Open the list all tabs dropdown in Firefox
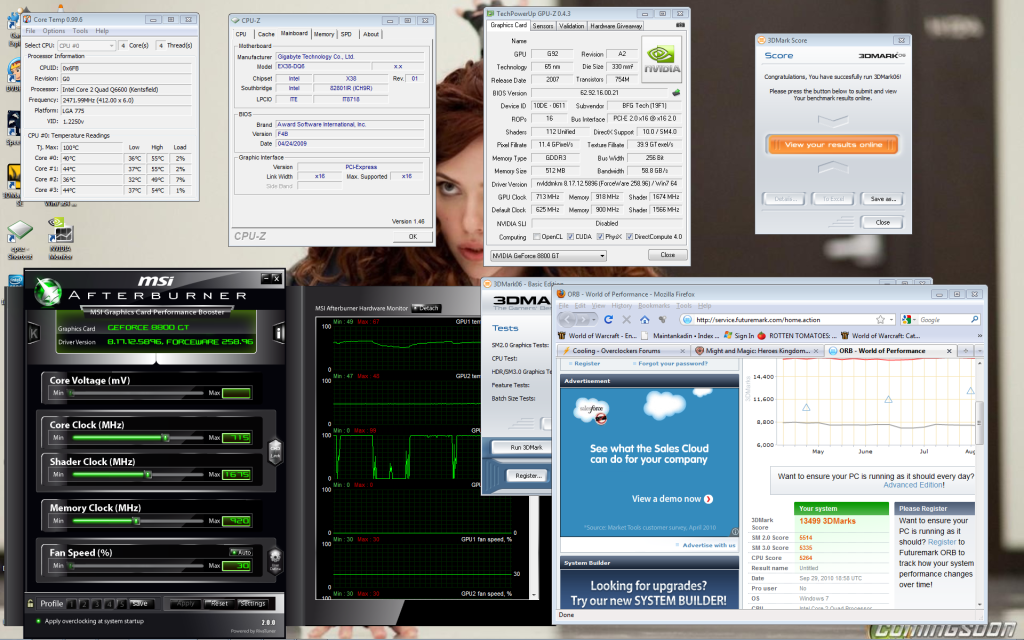 click(x=979, y=351)
